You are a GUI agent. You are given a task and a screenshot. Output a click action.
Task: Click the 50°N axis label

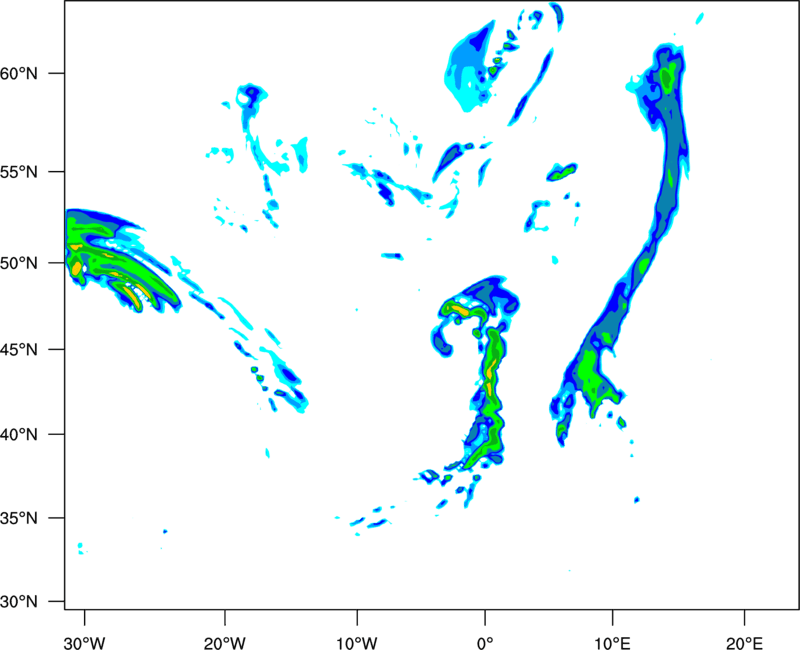coord(19,263)
